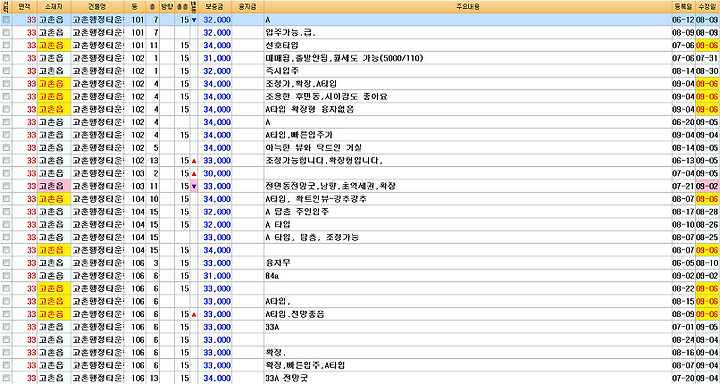Click the 33A note in the 07-01 row
The height and width of the screenshot is (384, 720).
click(273, 328)
